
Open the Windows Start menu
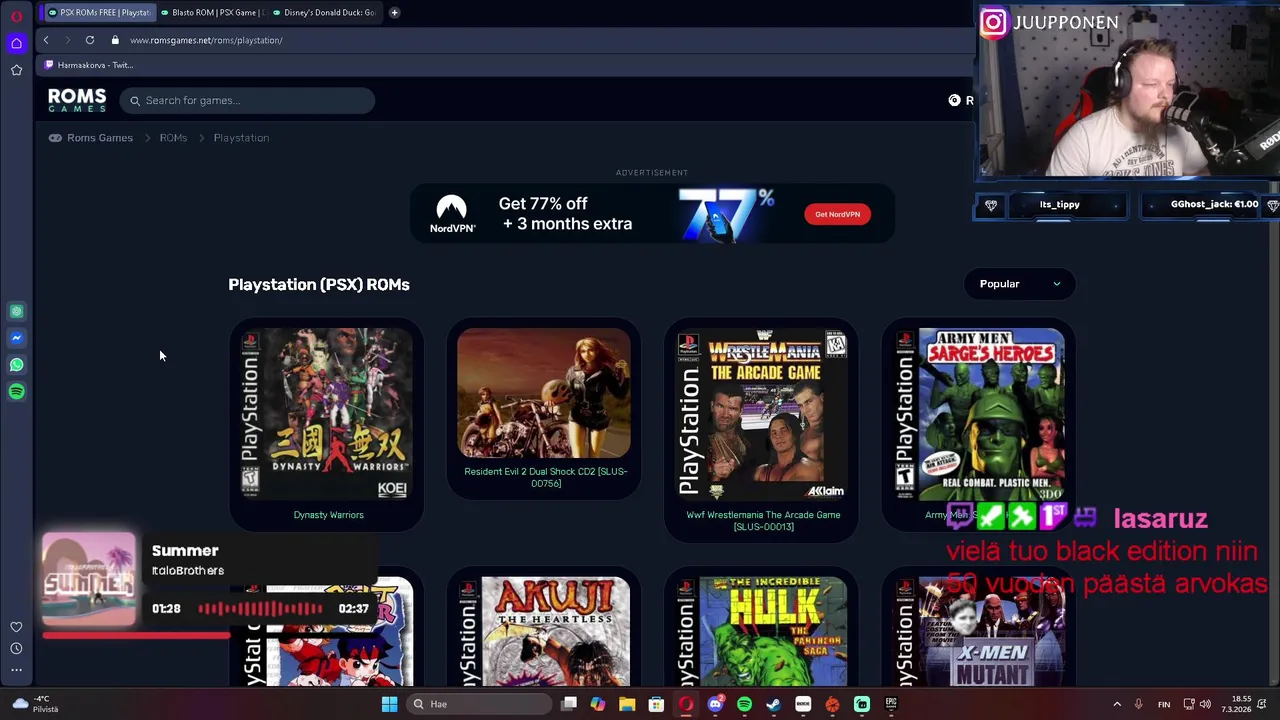pos(389,704)
